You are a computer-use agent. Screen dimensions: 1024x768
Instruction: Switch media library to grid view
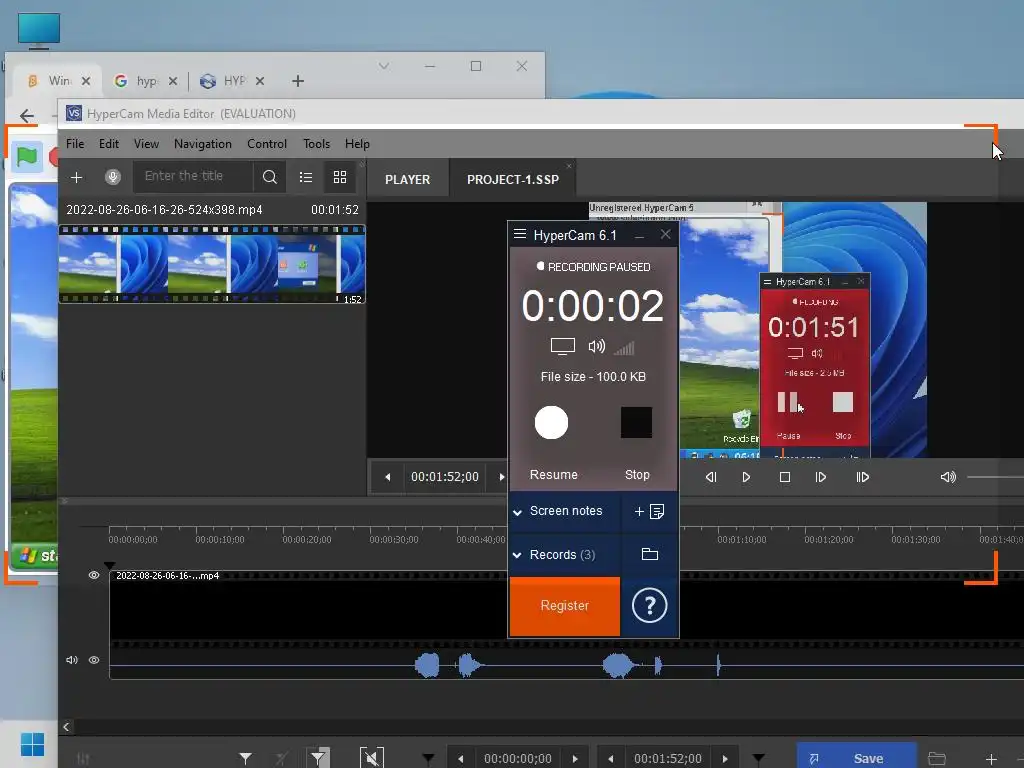pos(340,177)
